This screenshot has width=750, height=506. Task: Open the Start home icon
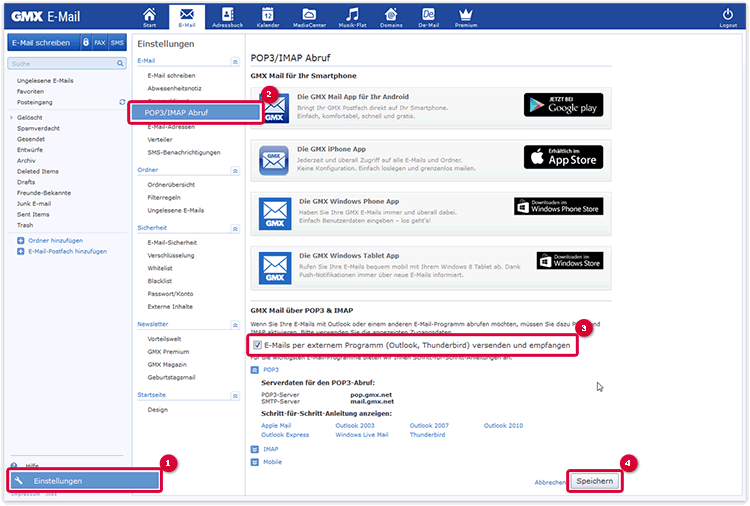pos(149,17)
